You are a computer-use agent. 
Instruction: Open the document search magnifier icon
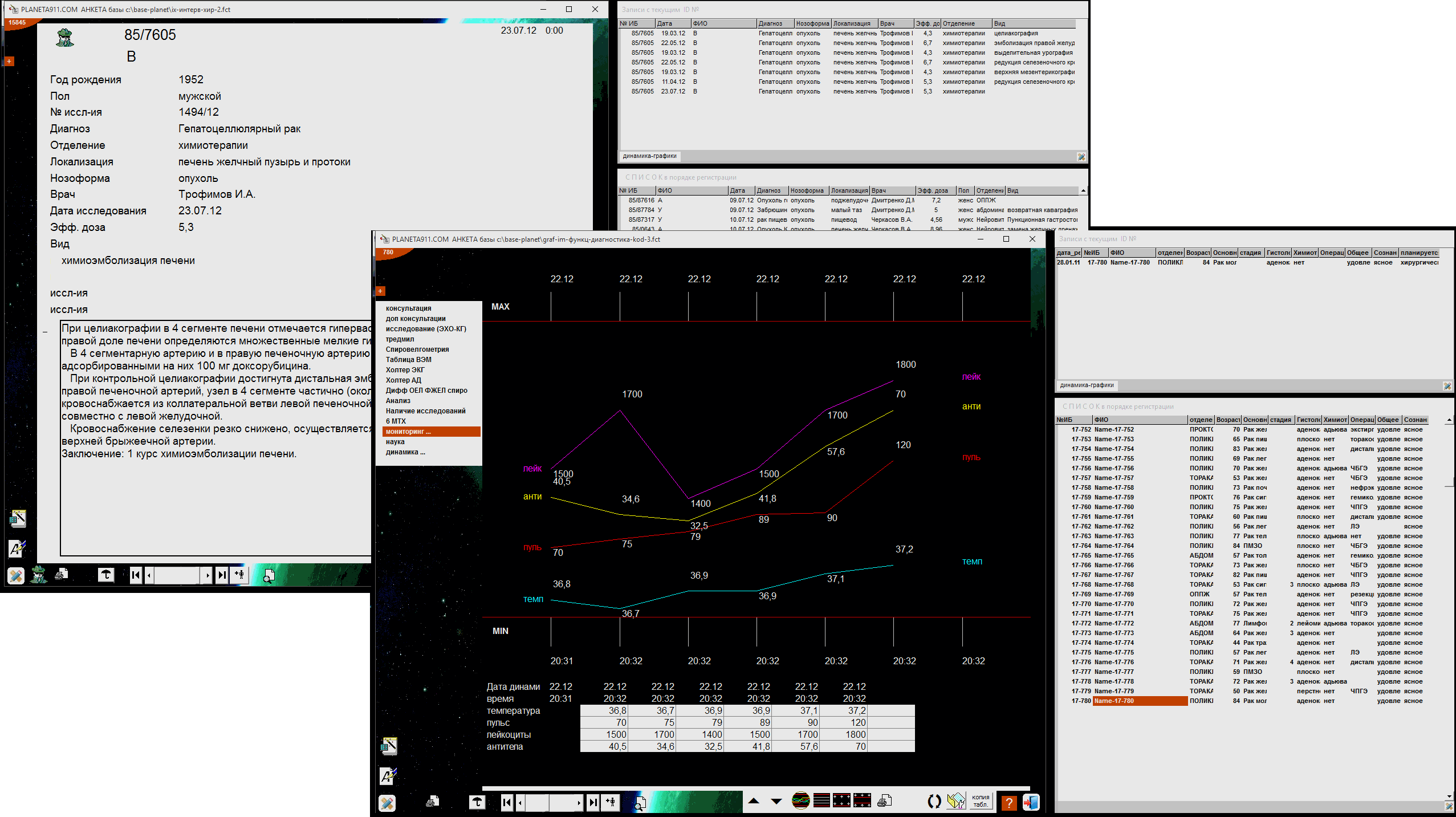(640, 803)
